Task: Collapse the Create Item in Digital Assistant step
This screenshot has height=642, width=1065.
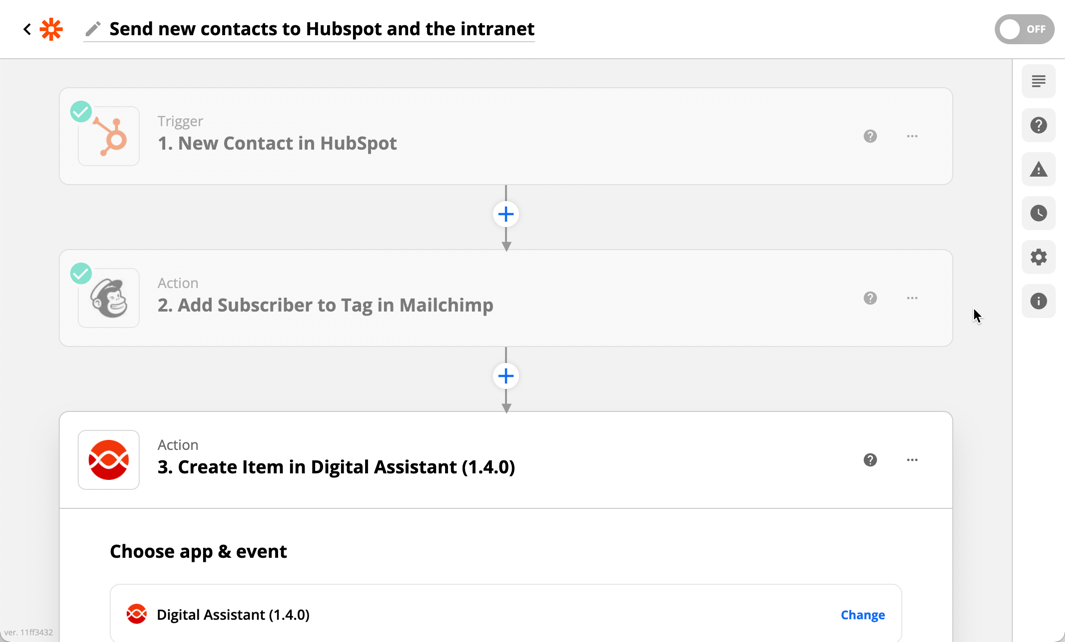Action: point(505,460)
